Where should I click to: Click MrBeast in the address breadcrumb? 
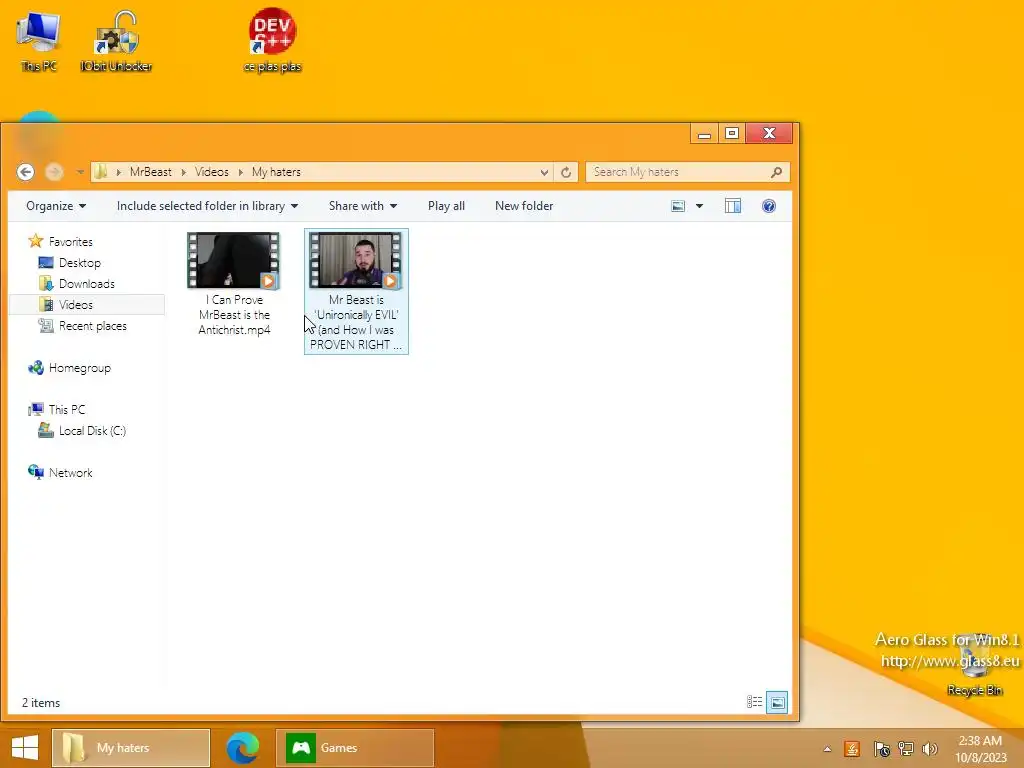pos(150,172)
